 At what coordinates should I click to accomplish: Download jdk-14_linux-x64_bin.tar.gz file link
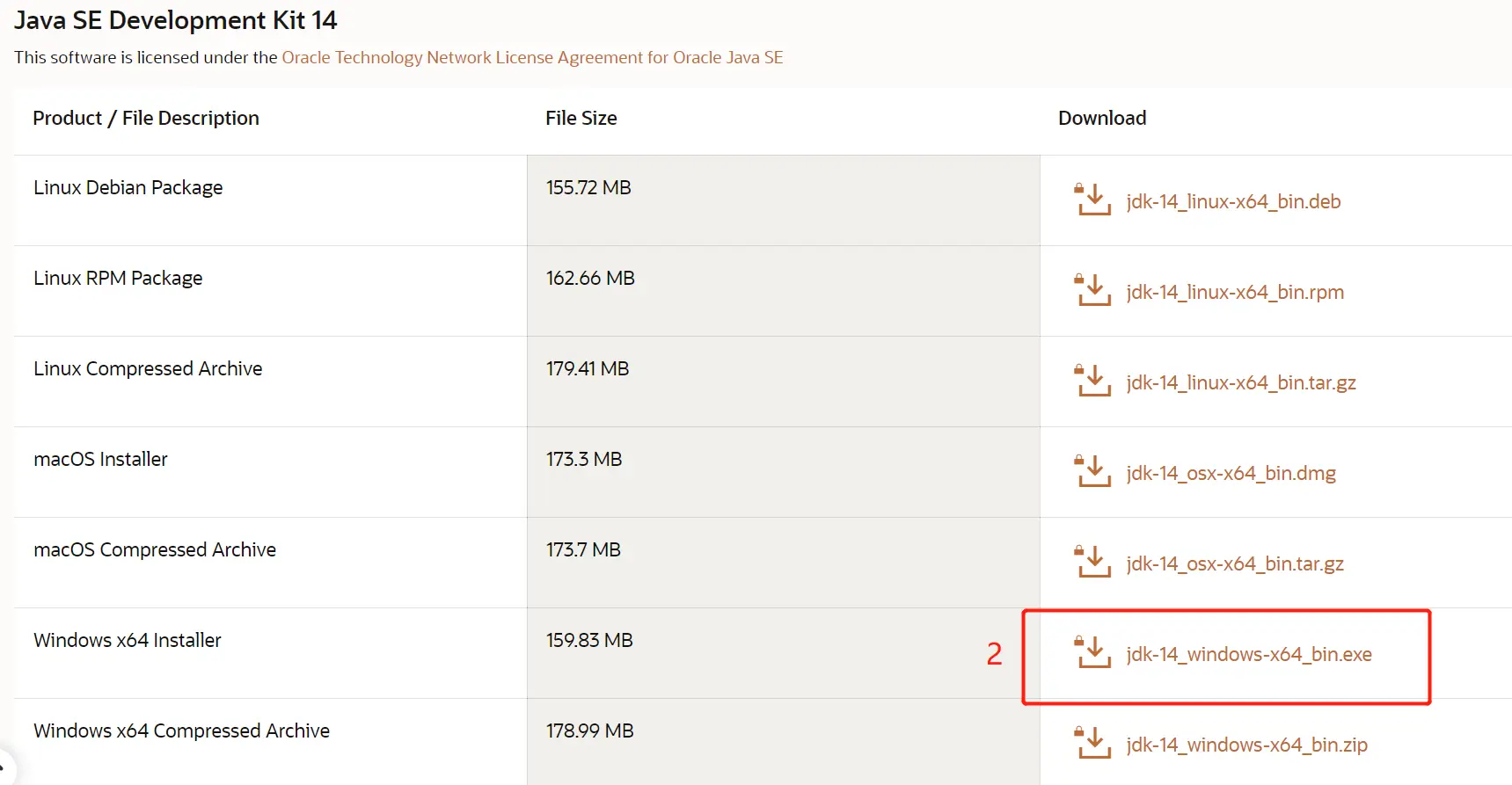1241,383
